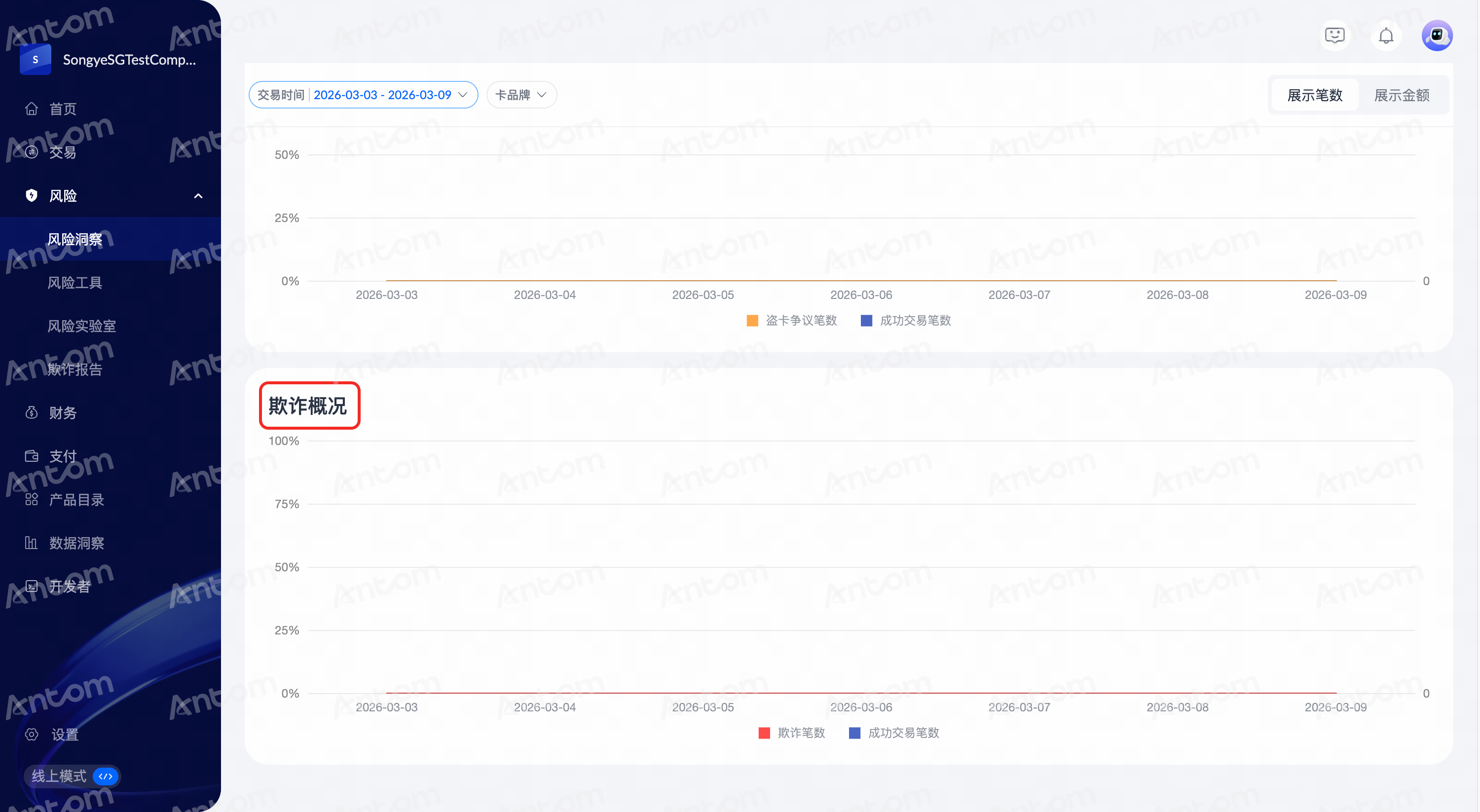This screenshot has height=812, width=1480.
Task: Open the notification bell
Action: (x=1386, y=36)
